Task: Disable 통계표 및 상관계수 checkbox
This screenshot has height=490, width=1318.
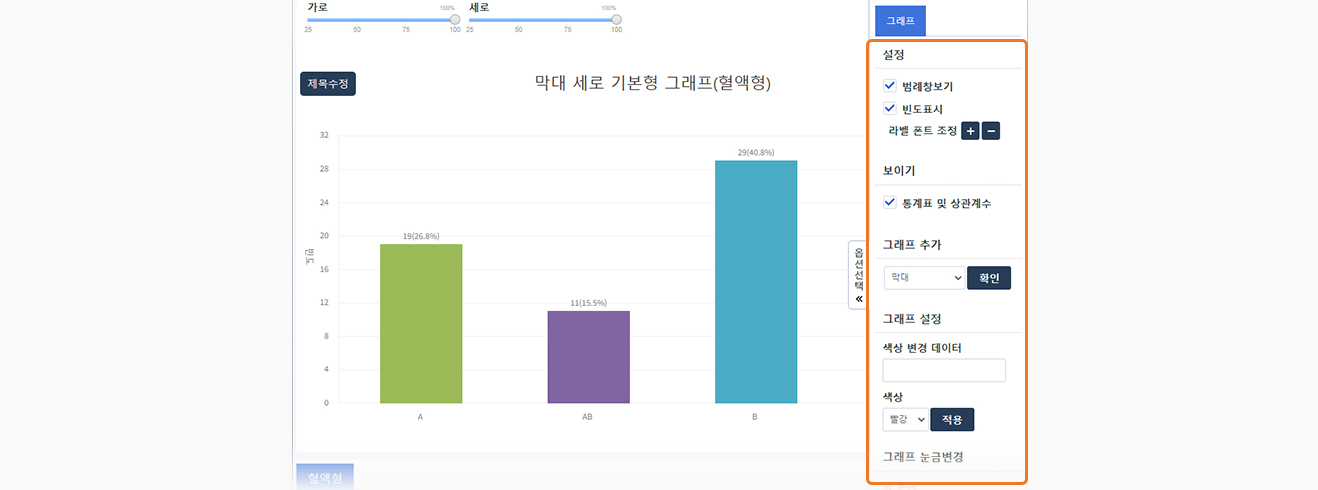Action: click(890, 203)
